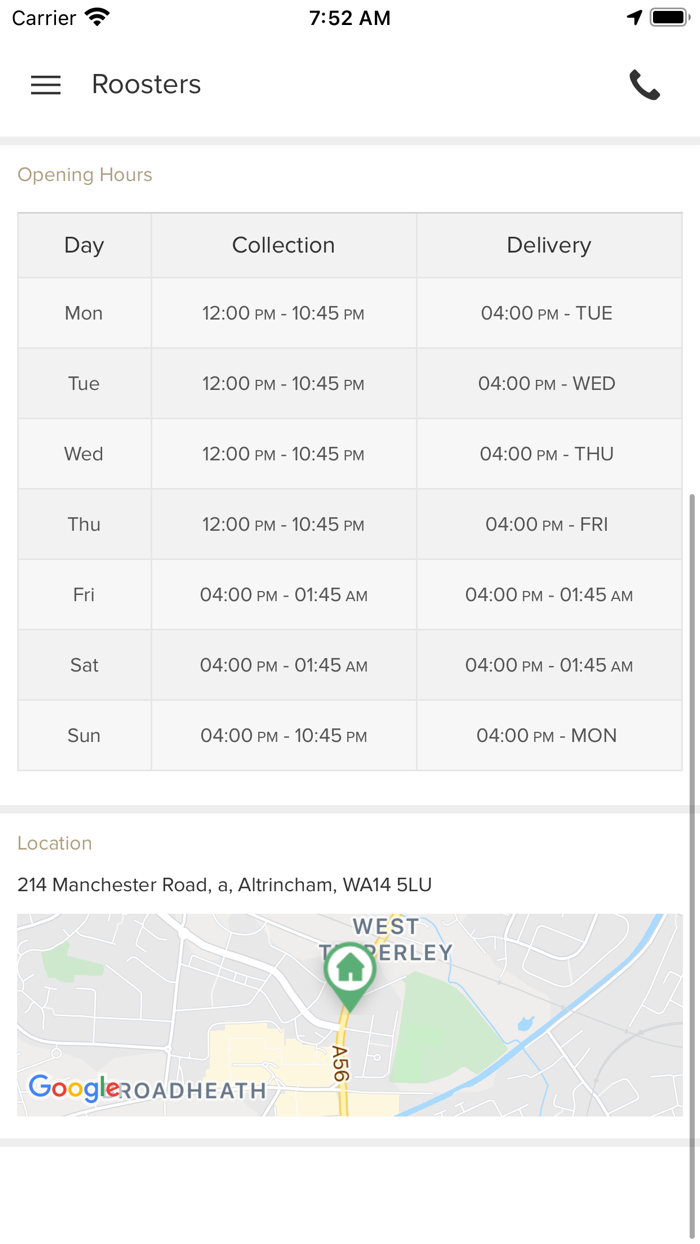
Task: Tap the Roosters title
Action: coord(146,85)
